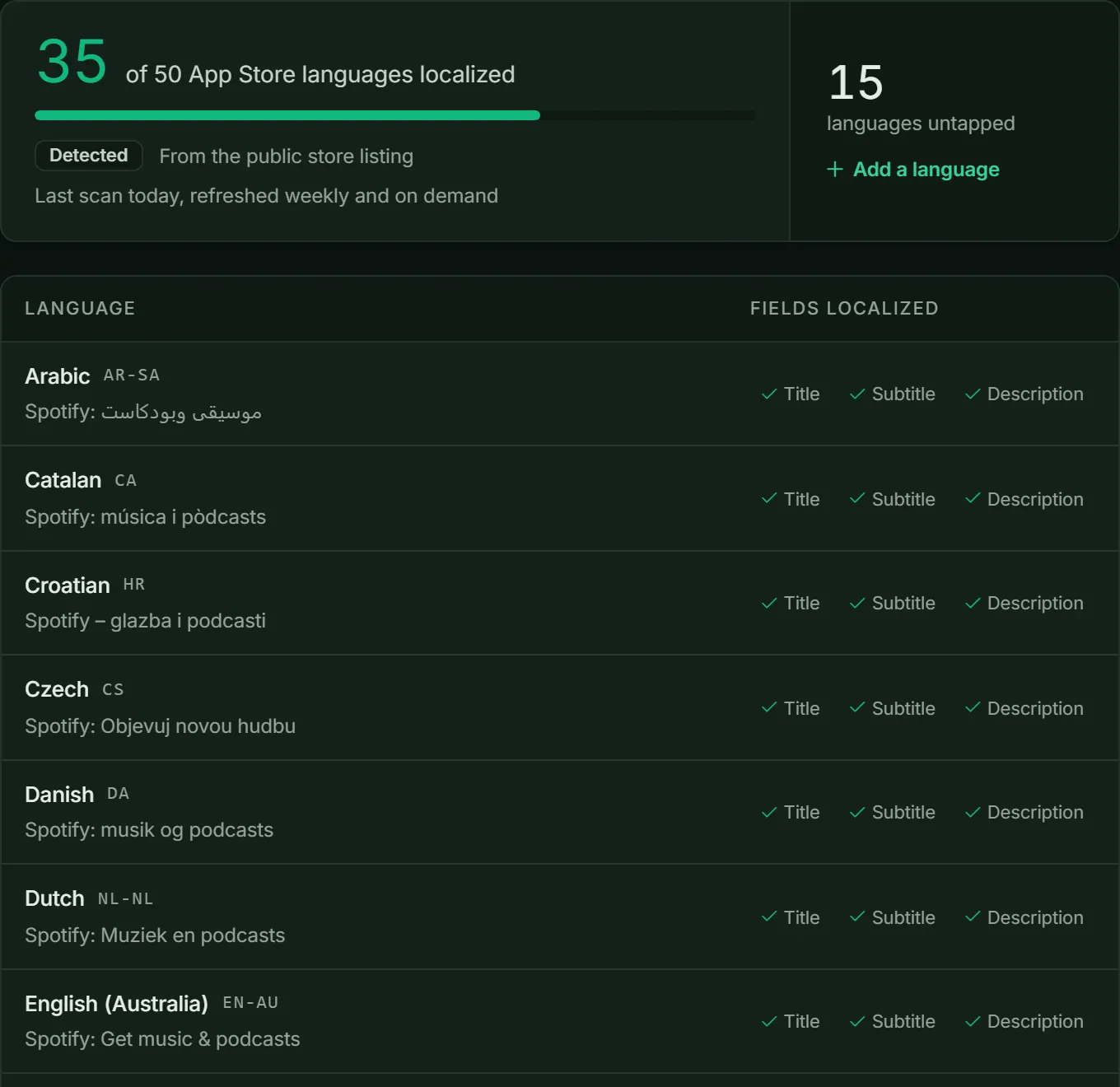This screenshot has width=1120, height=1087.
Task: Select the Catalan language name
Action: 63,480
